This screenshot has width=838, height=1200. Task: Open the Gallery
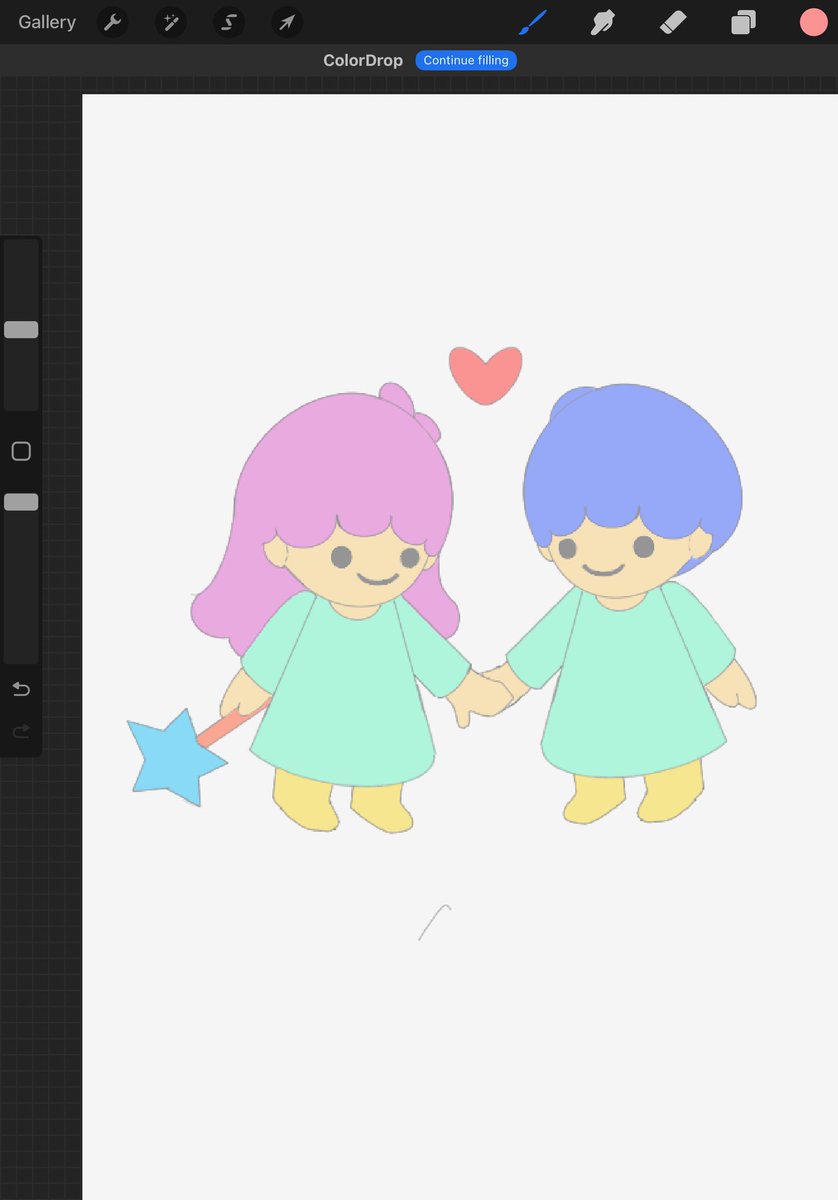47,22
